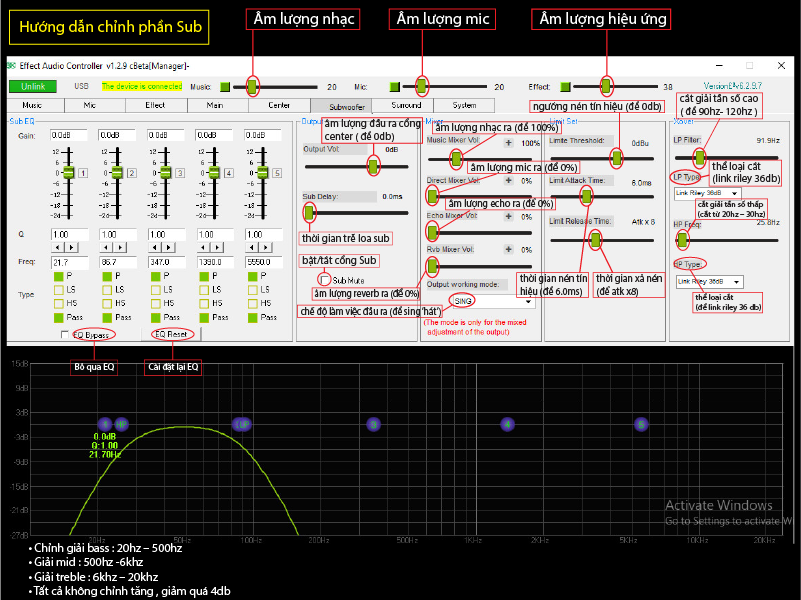Screen dimensions: 801x600
Task: Decrease Q of the 86.7 band with left arrow
Action: click(x=106, y=248)
